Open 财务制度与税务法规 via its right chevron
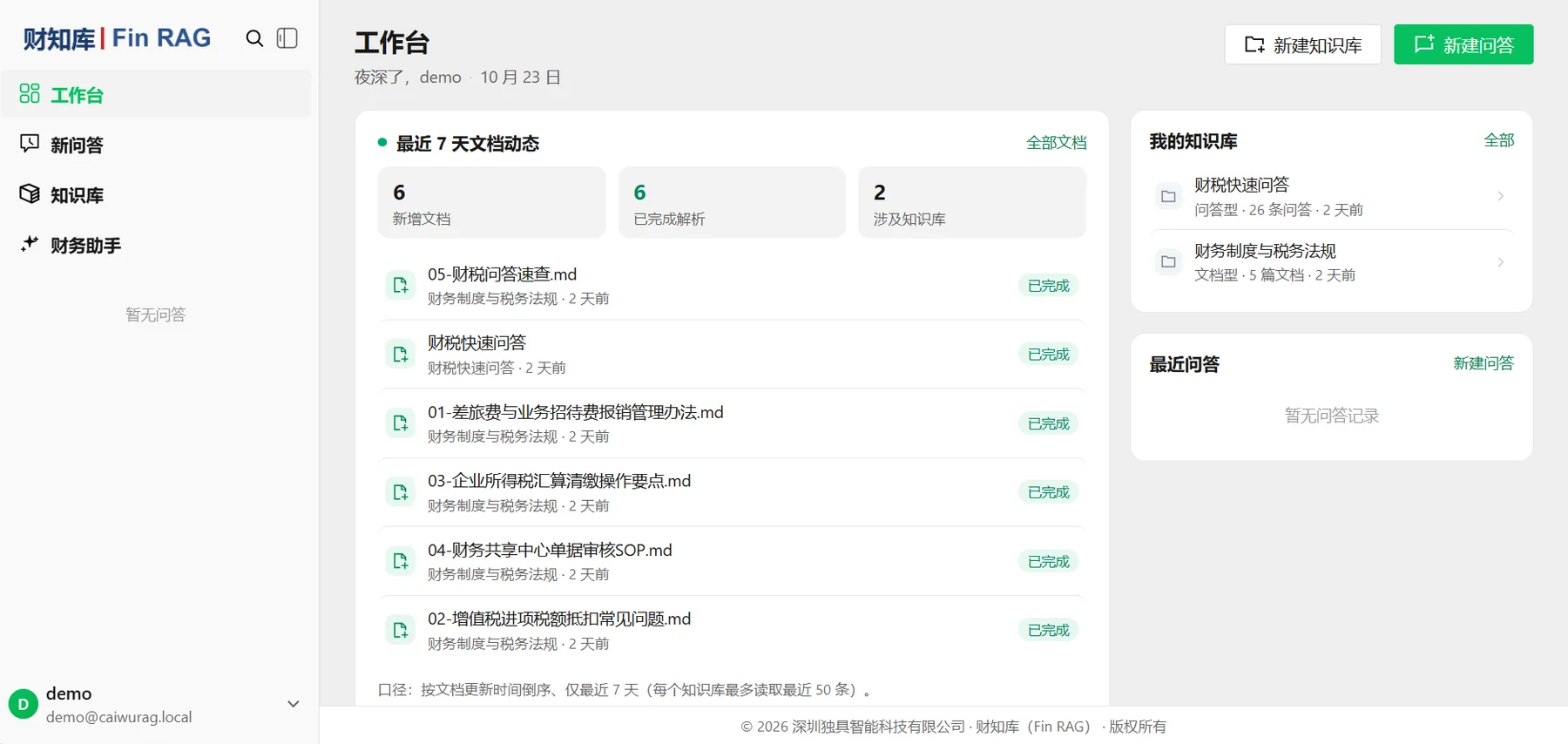 (1500, 262)
